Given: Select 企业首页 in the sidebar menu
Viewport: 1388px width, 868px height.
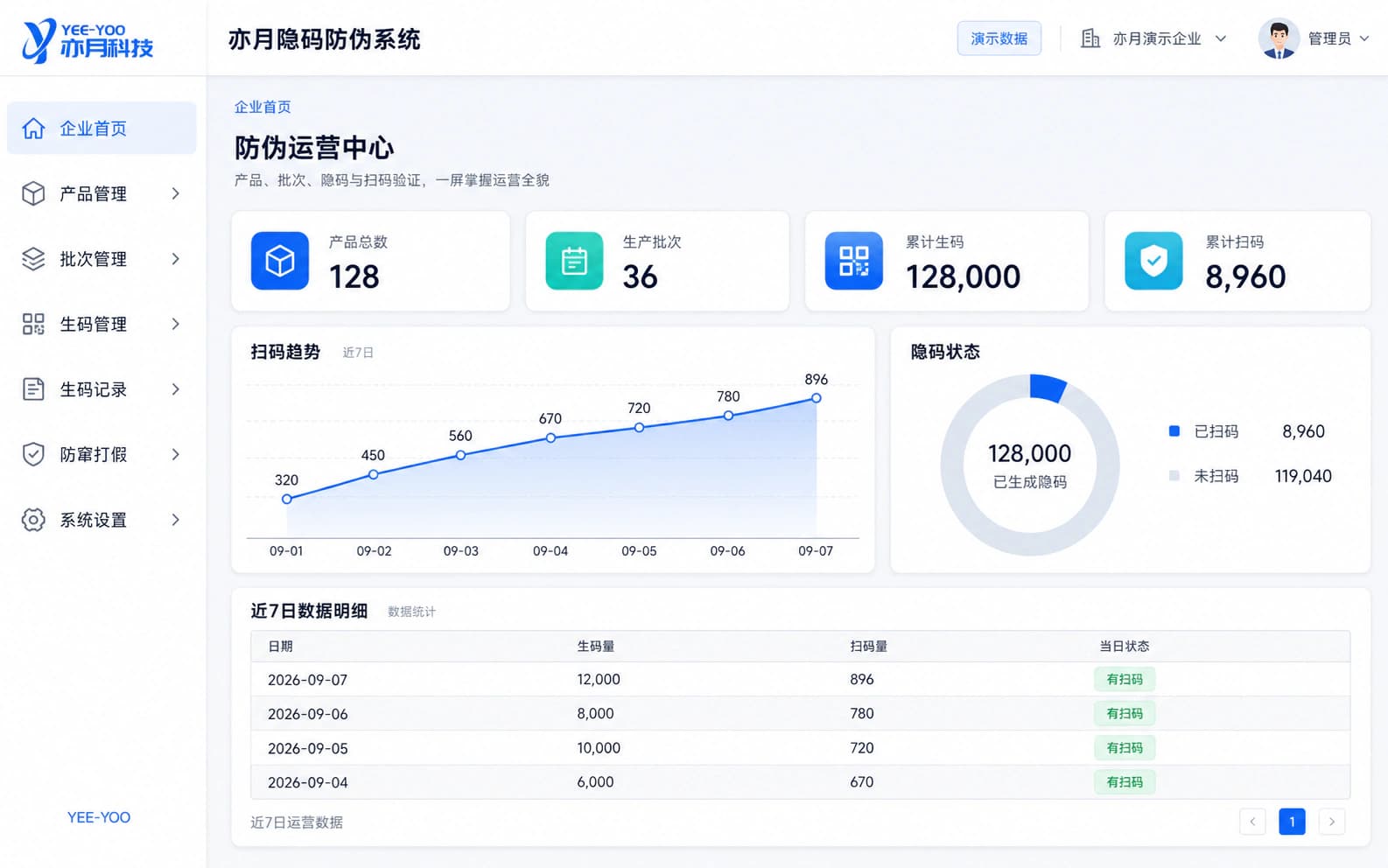Looking at the screenshot, I should 102,128.
